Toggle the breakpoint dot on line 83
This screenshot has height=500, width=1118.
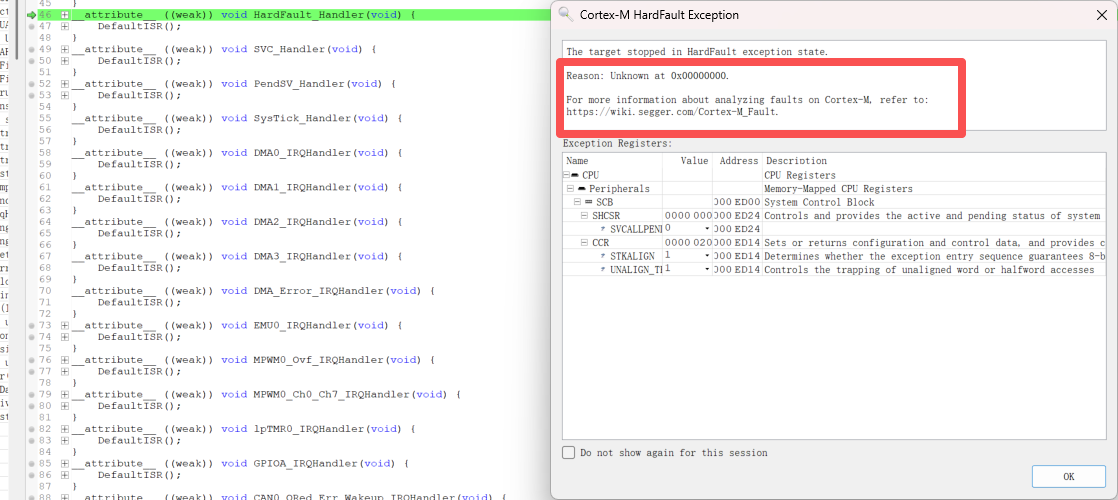[x=31, y=441]
